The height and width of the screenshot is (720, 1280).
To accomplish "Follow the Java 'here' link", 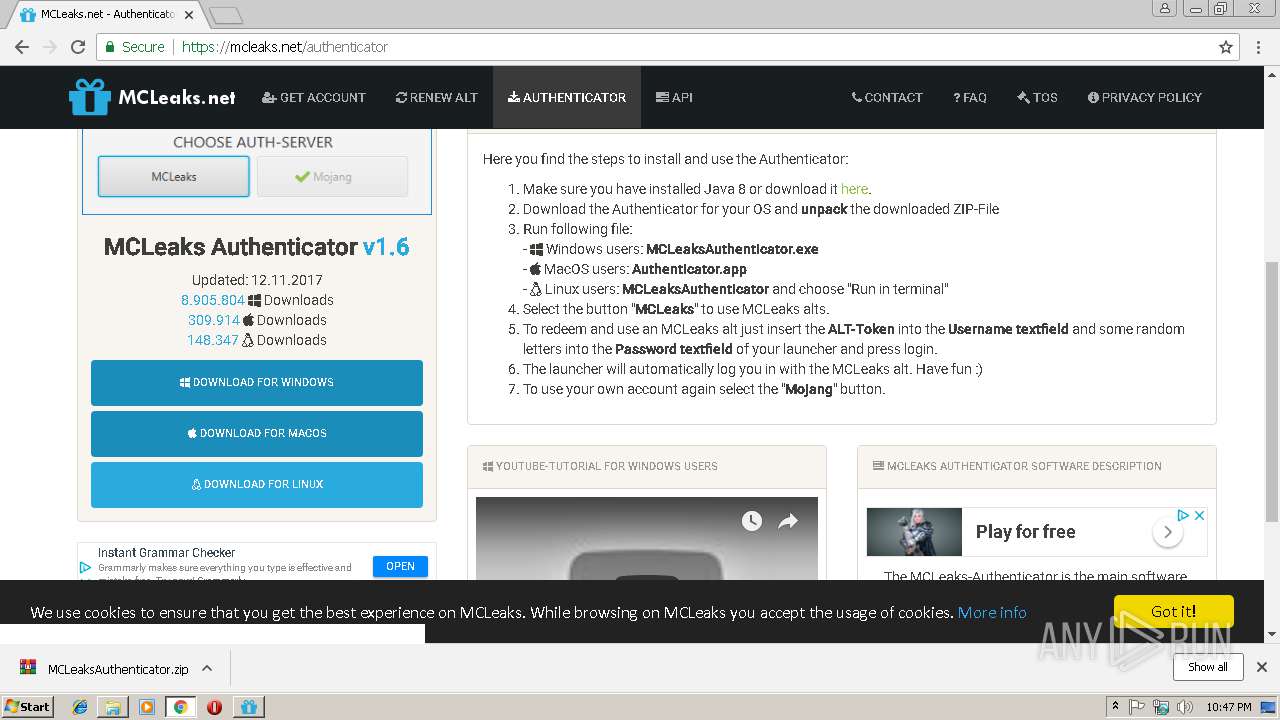I will (x=854, y=189).
